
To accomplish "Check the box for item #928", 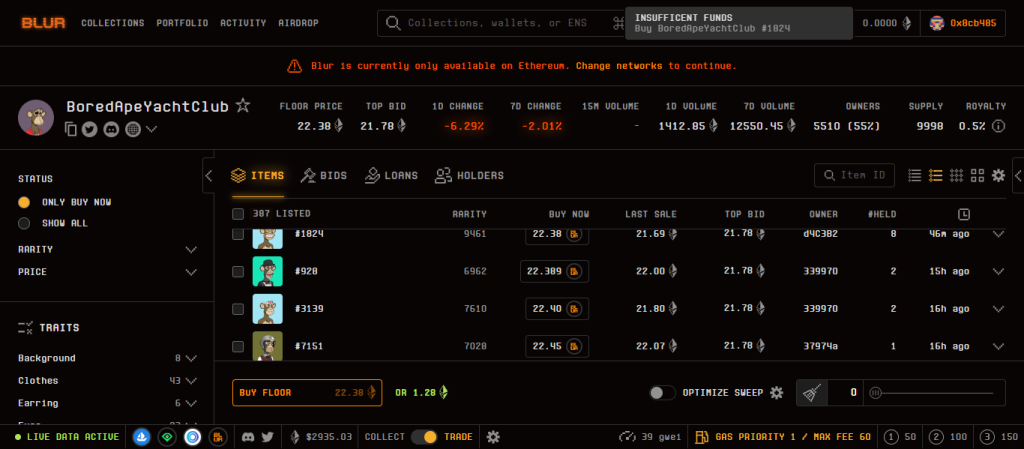I will [x=238, y=271].
